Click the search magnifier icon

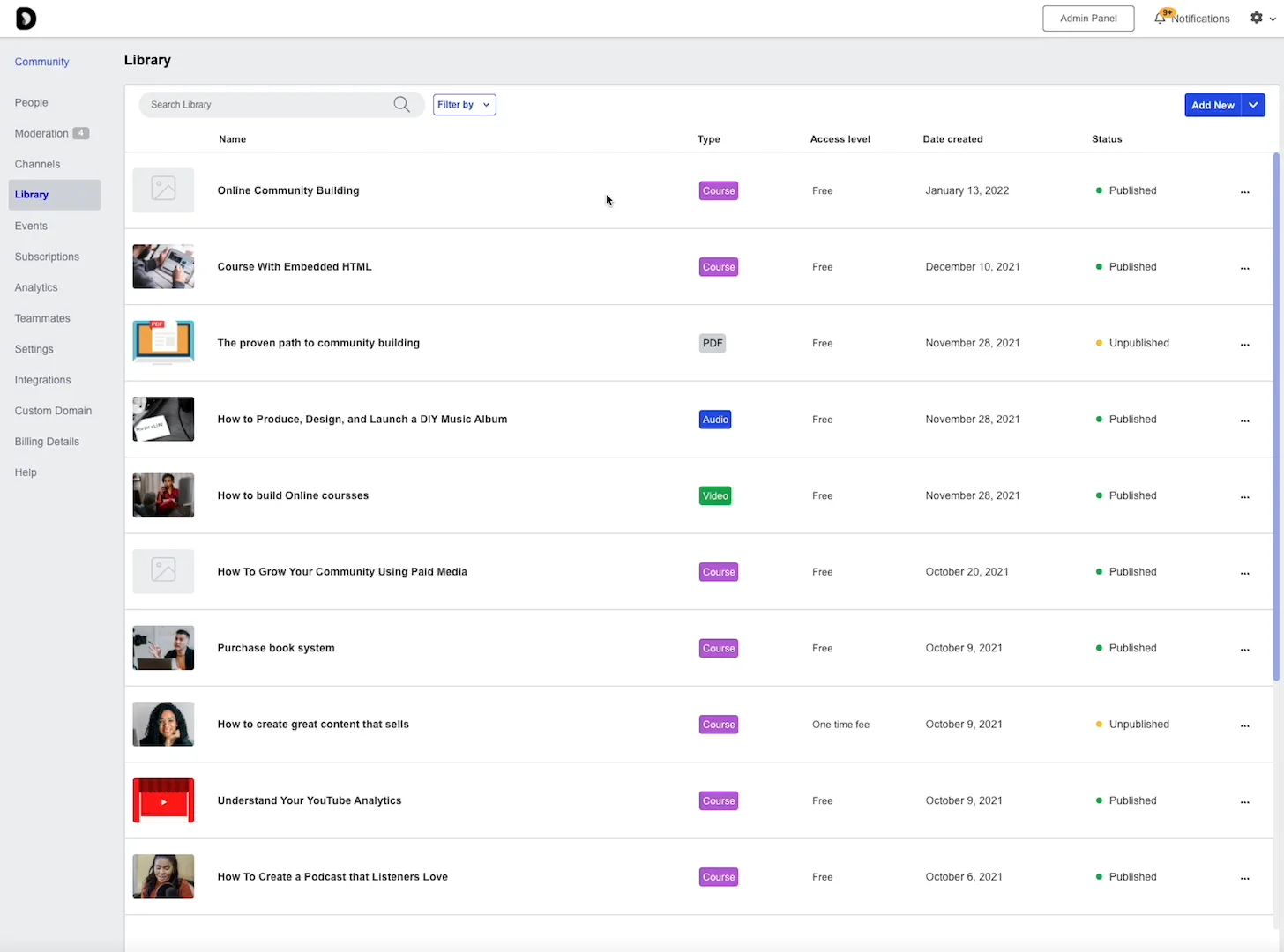(x=401, y=105)
